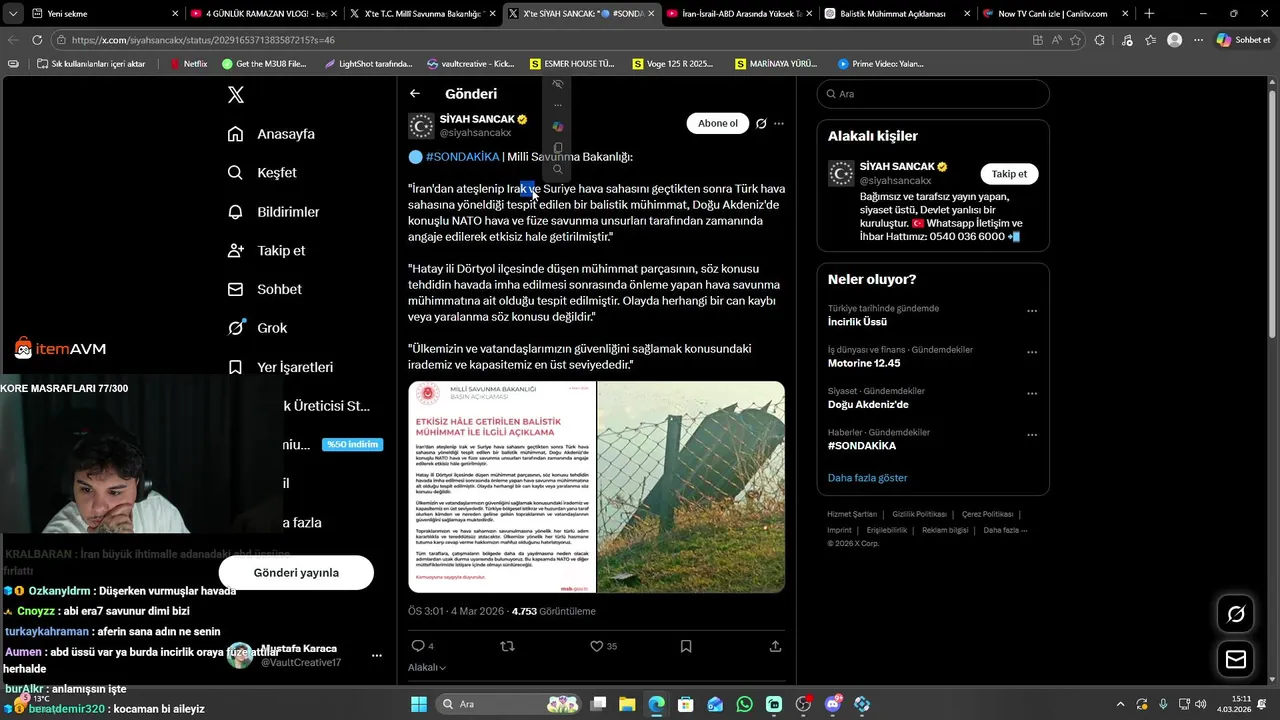Open the Windows Start menu
The height and width of the screenshot is (720, 1280).
tap(418, 704)
